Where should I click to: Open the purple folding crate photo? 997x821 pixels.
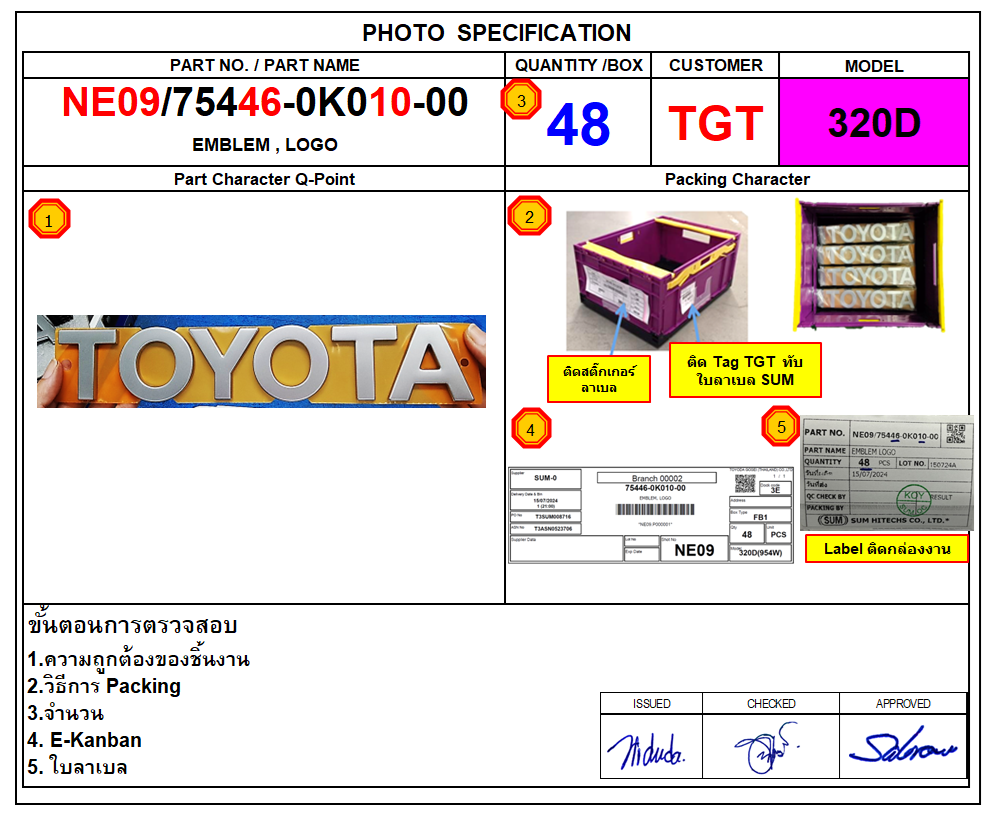click(x=657, y=280)
